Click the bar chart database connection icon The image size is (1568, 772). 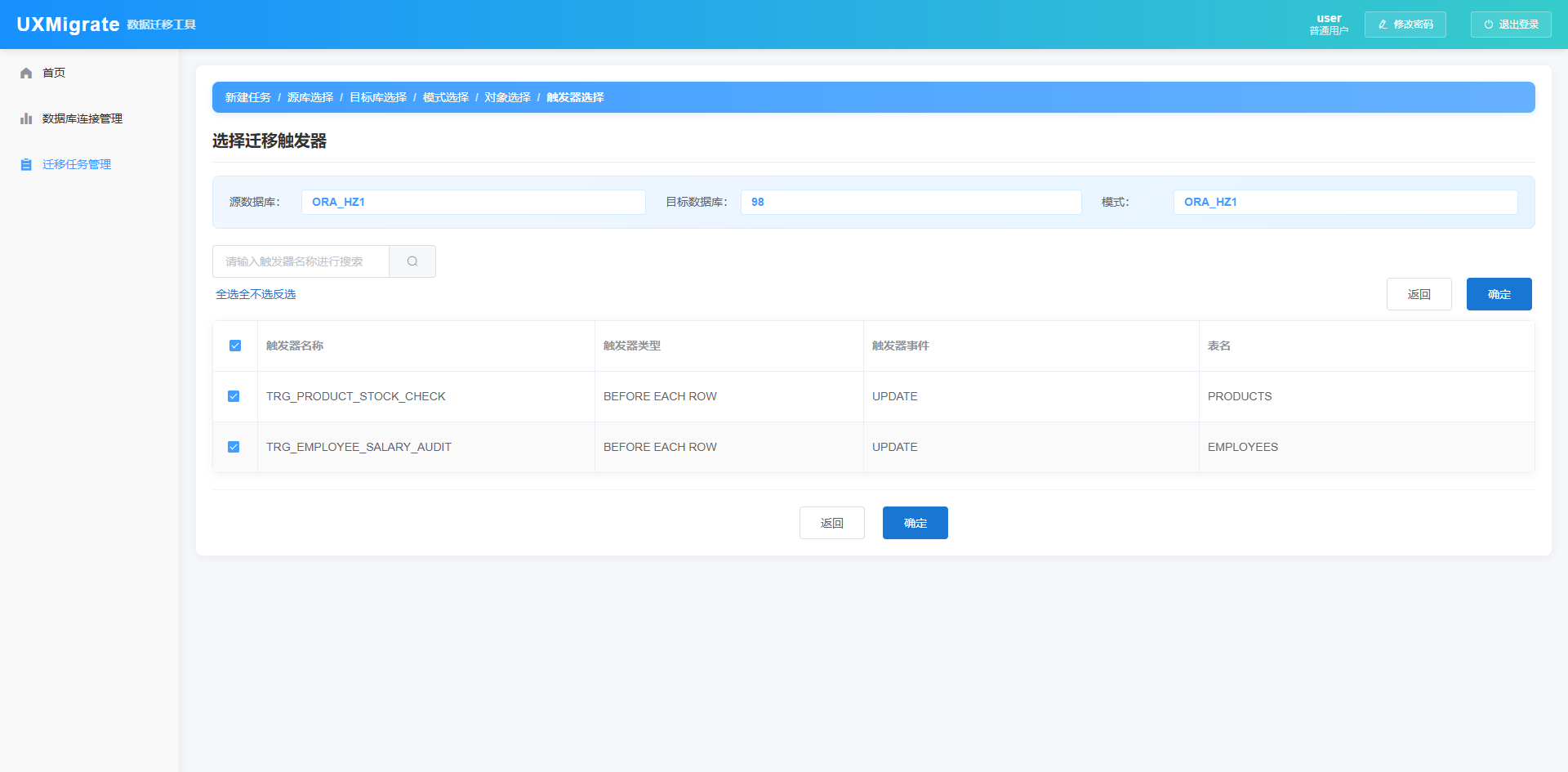tap(26, 119)
